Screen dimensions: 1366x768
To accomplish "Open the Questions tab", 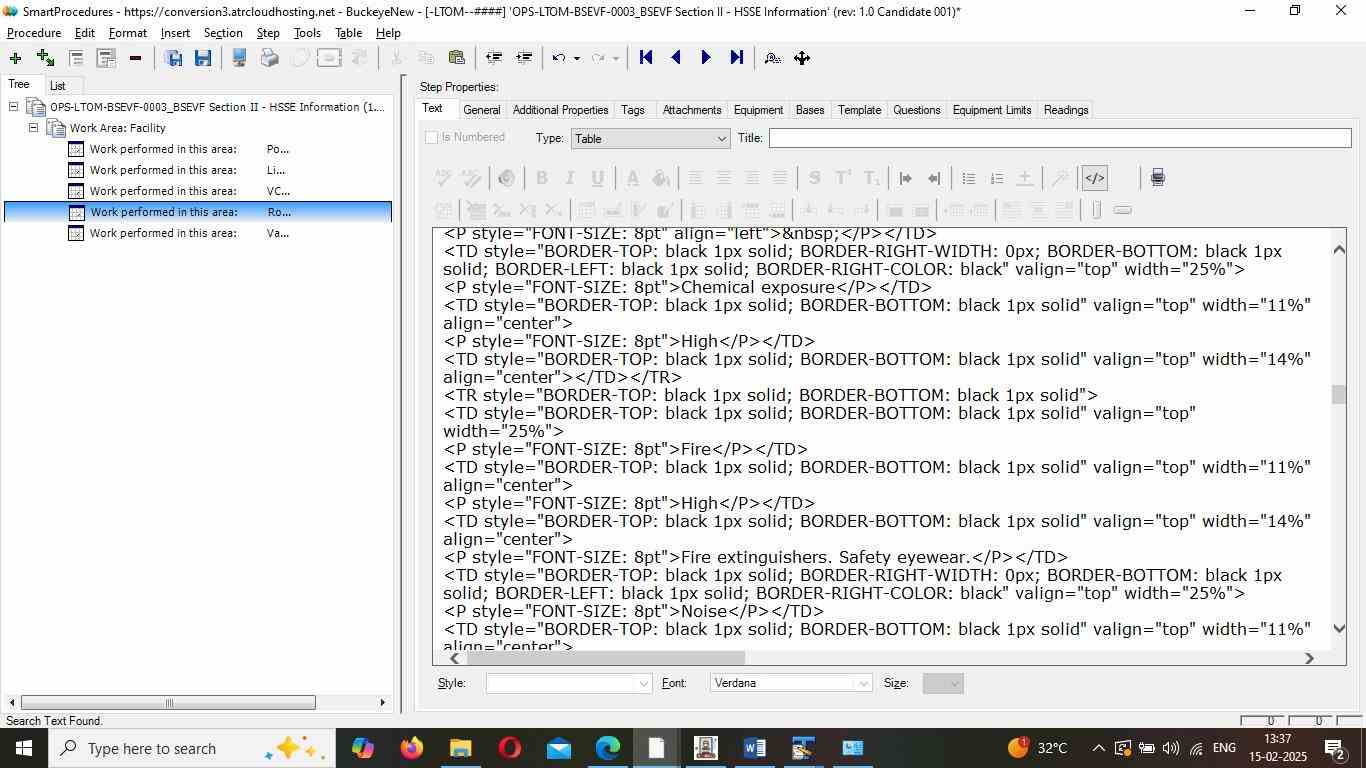I will pyautogui.click(x=916, y=110).
